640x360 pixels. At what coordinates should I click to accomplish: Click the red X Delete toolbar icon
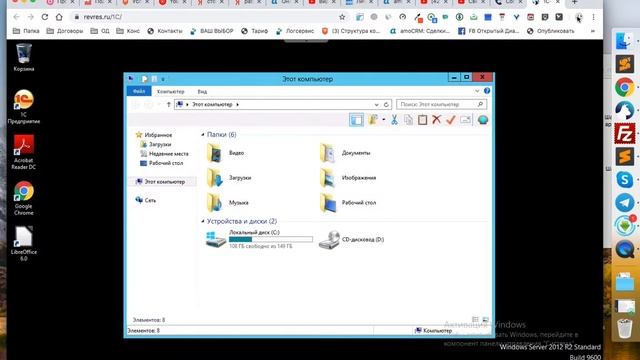click(x=436, y=120)
